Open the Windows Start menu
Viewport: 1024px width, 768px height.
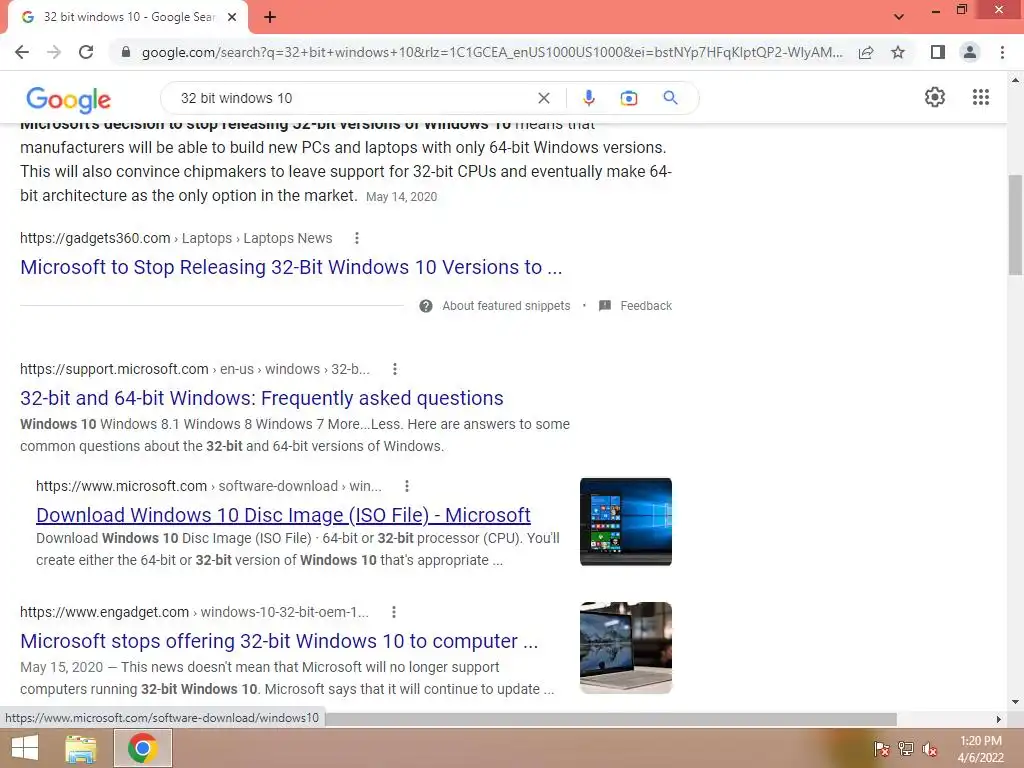pos(25,748)
